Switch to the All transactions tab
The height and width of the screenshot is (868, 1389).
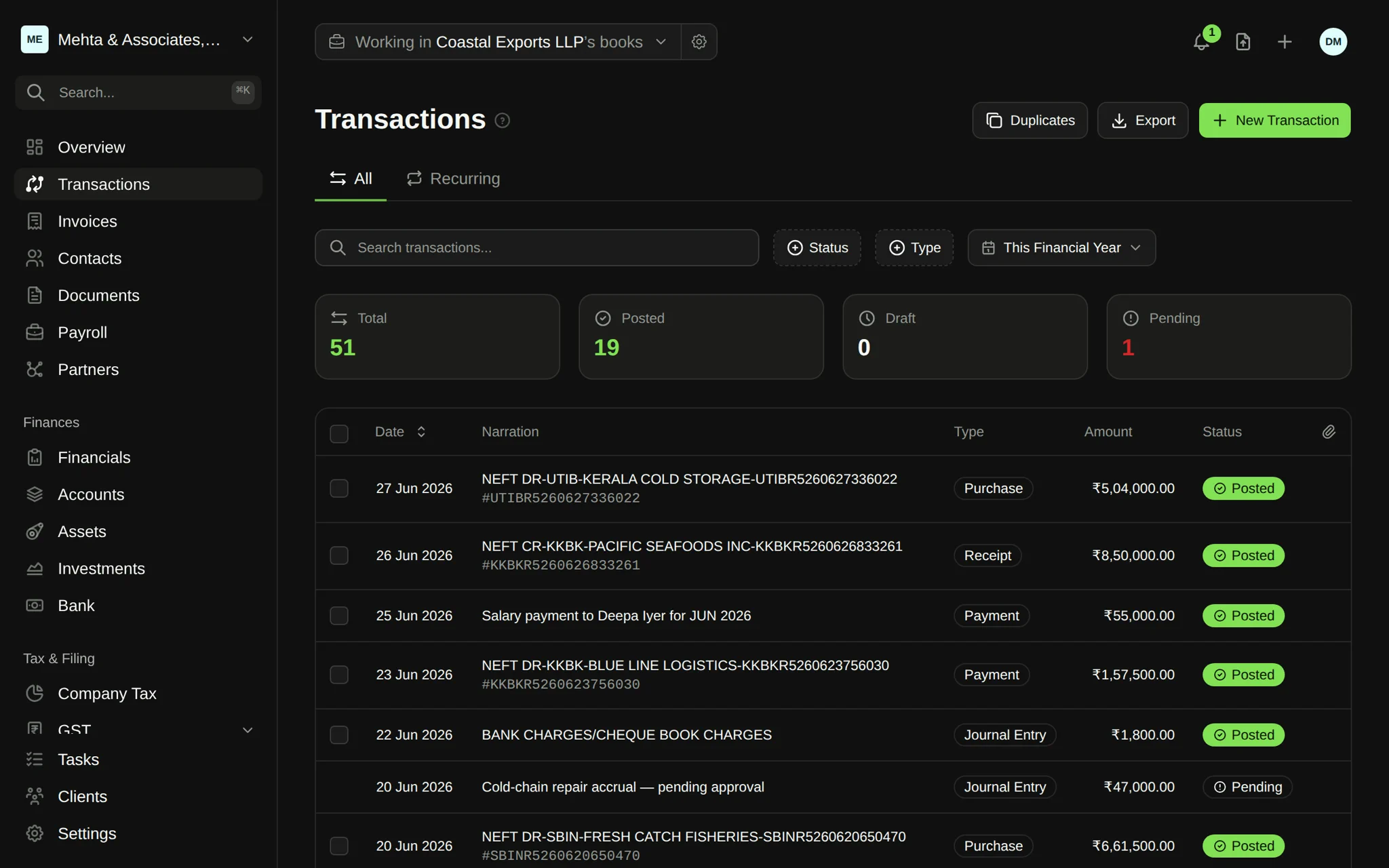click(x=351, y=179)
